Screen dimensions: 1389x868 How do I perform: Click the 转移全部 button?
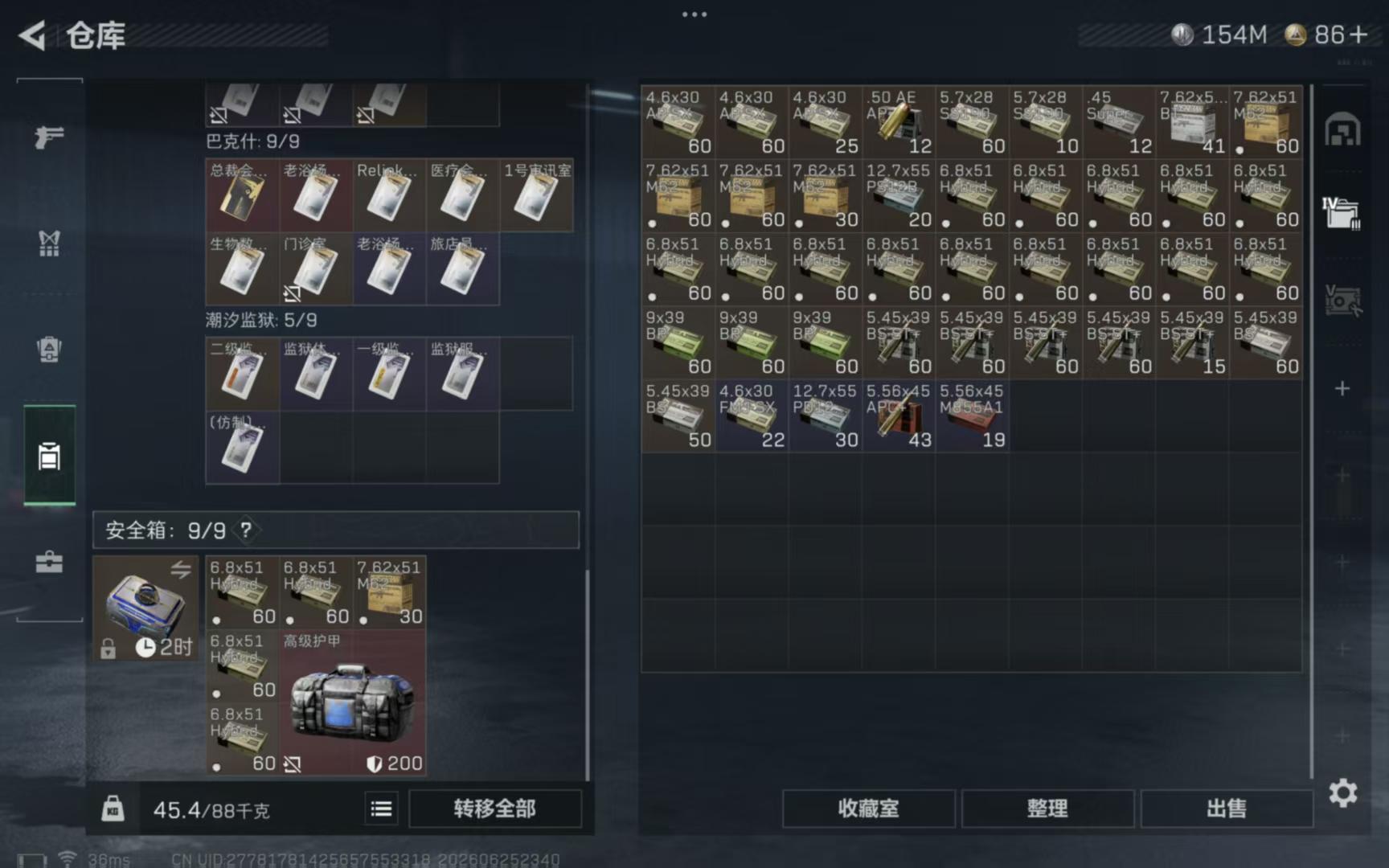494,809
